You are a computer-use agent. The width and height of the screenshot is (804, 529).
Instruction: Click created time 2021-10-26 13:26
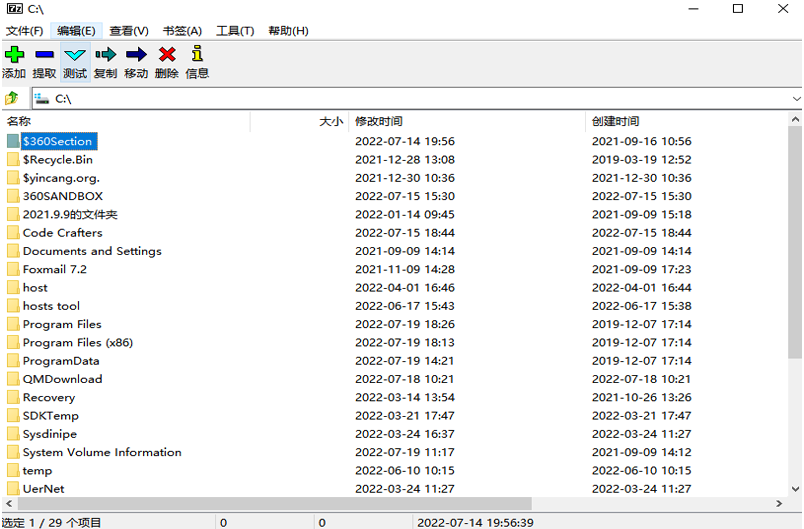coord(641,397)
